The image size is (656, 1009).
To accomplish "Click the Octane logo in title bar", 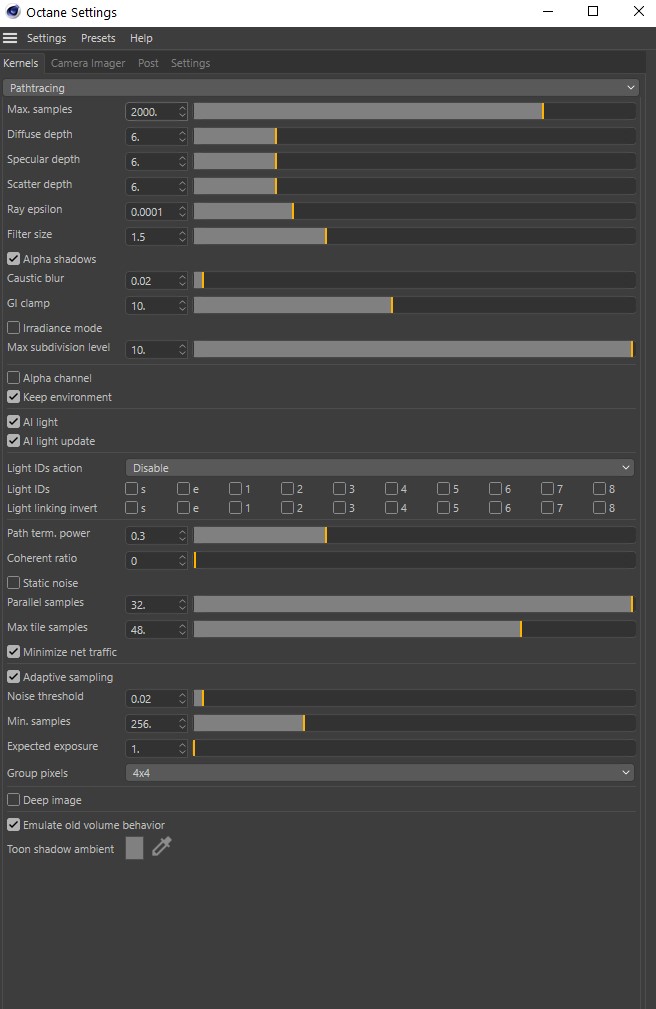I will coord(11,12).
